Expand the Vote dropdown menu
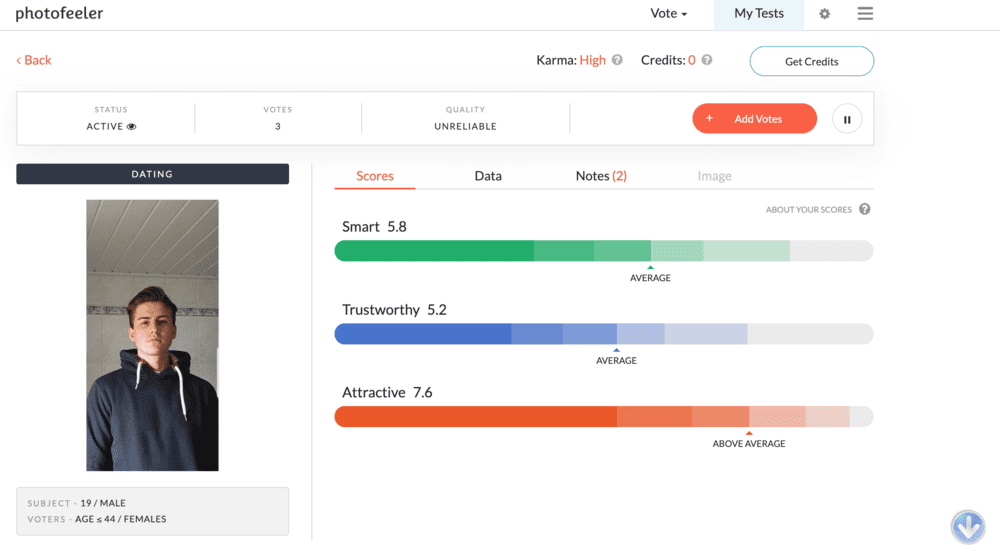 pyautogui.click(x=669, y=14)
